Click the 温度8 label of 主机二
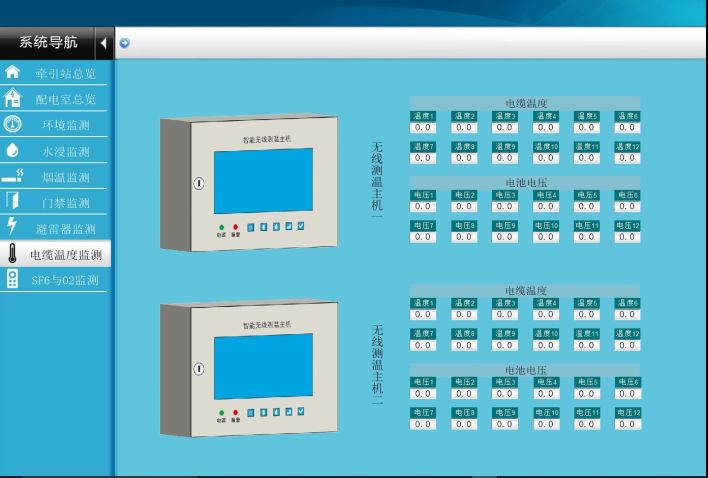The image size is (708, 478). pyautogui.click(x=464, y=334)
